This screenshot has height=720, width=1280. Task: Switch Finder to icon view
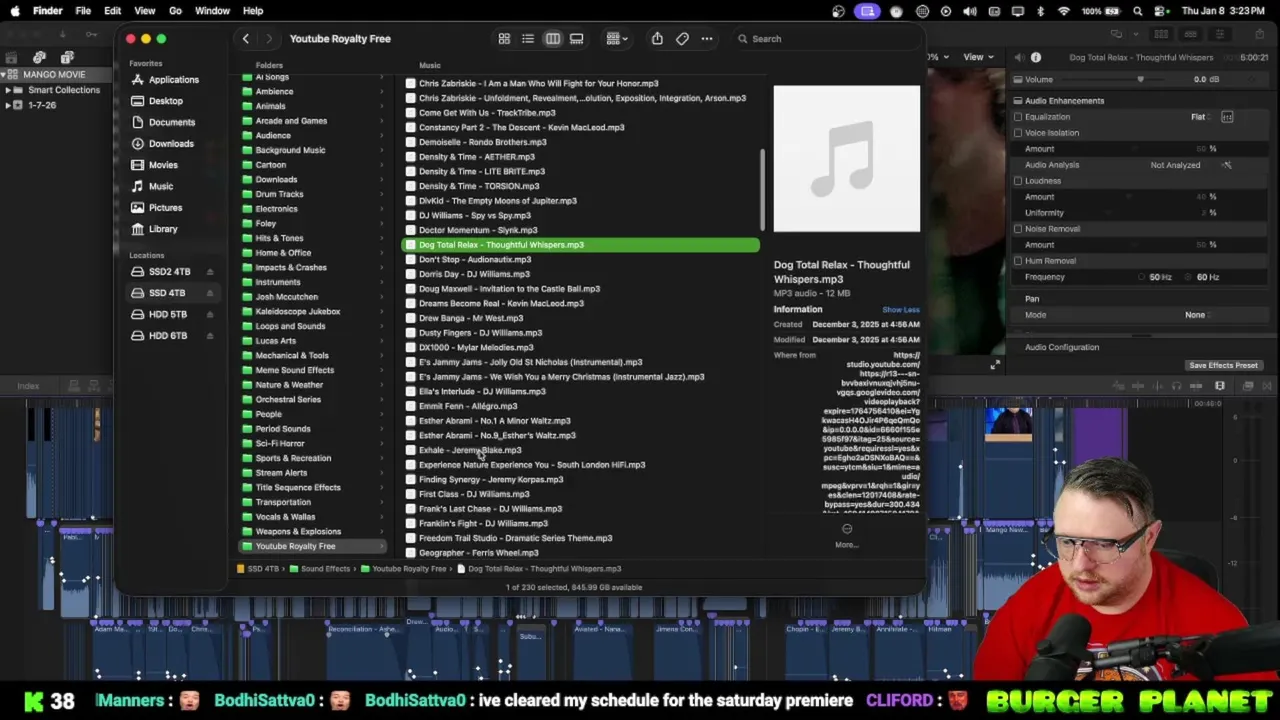pos(504,39)
